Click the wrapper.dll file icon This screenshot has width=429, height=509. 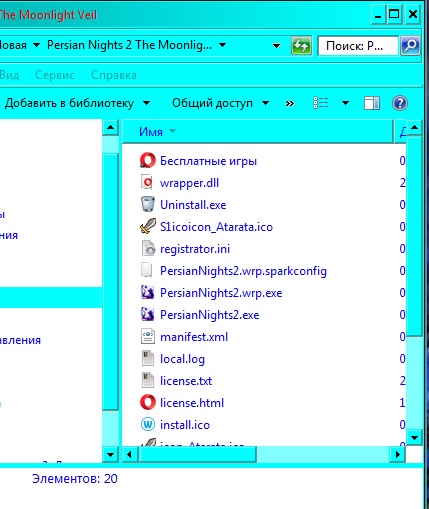coord(148,182)
